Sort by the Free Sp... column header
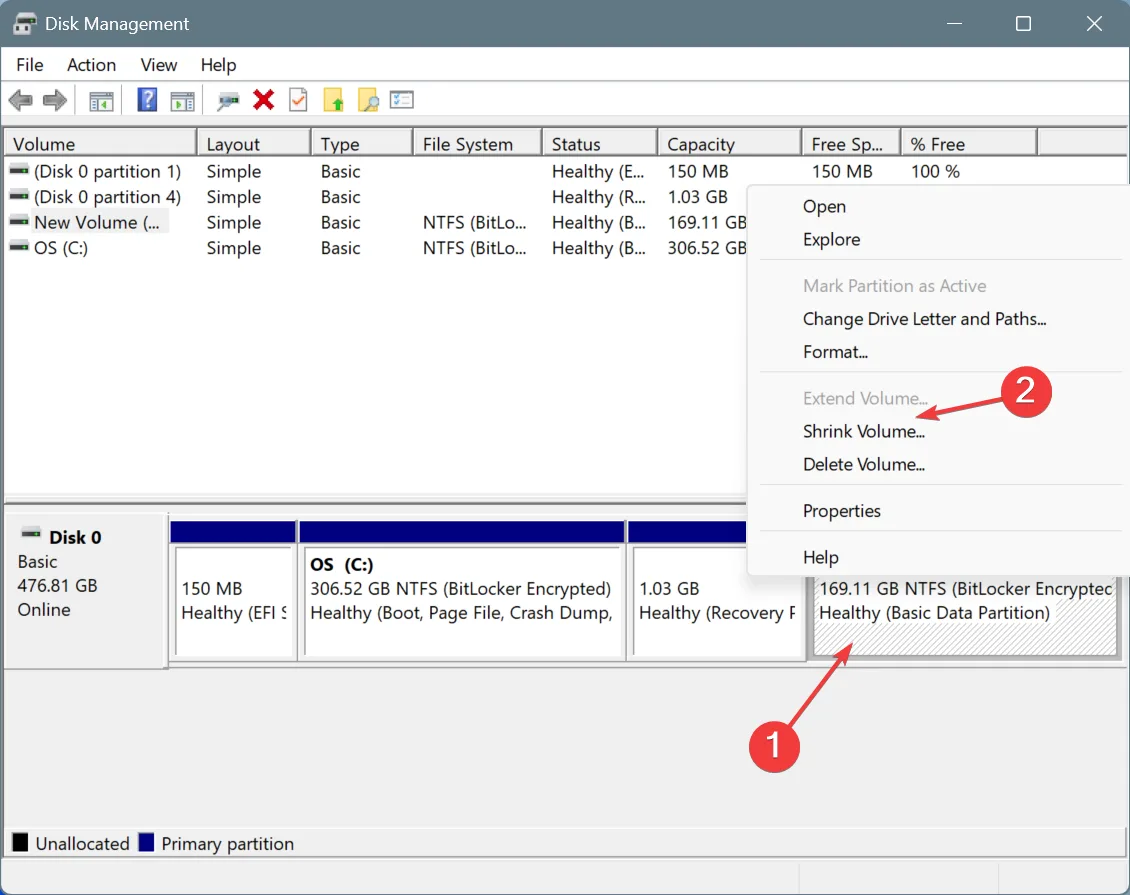The height and width of the screenshot is (895, 1130). pyautogui.click(x=851, y=143)
